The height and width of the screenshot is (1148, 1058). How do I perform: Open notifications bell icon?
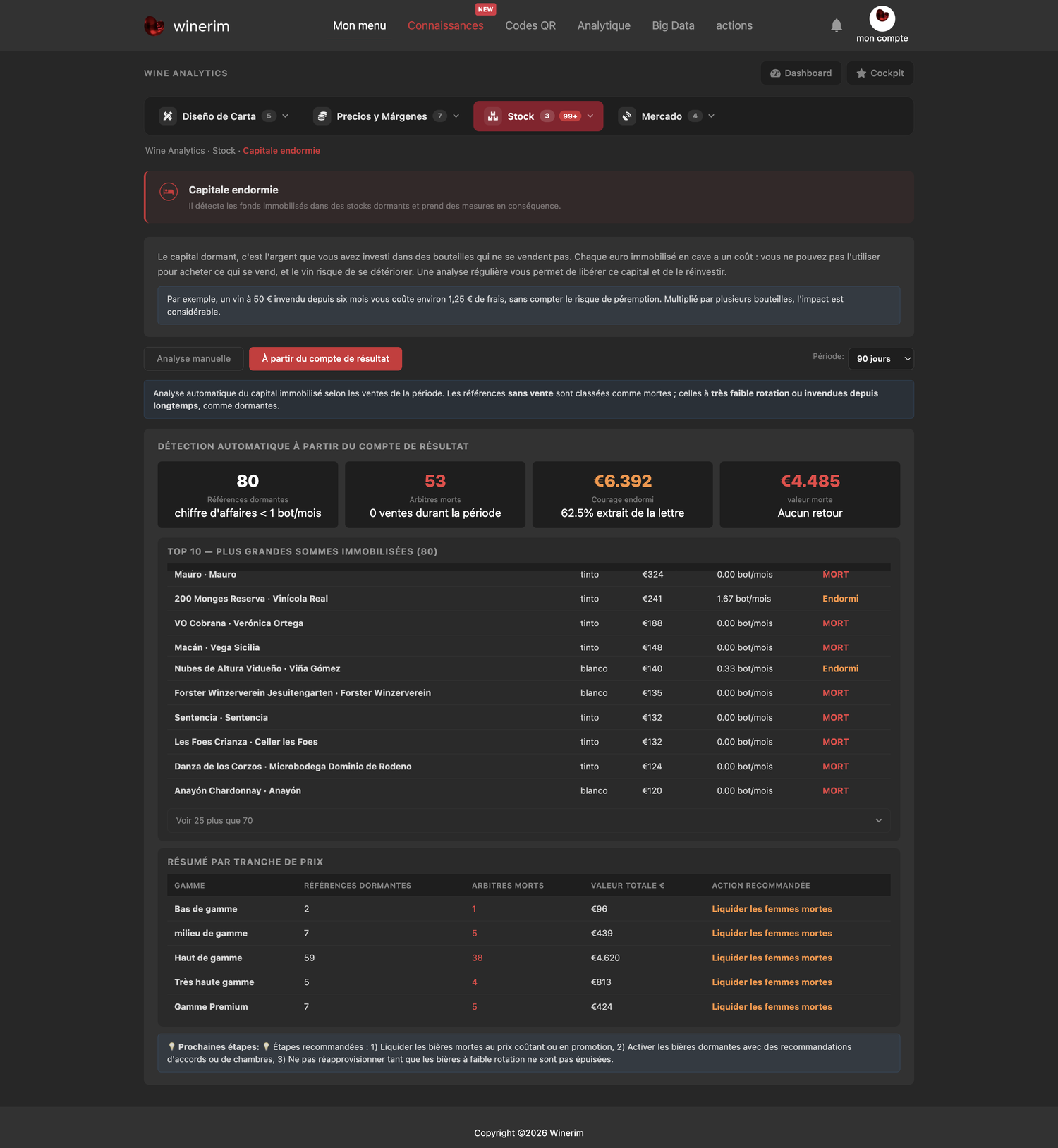pyautogui.click(x=837, y=25)
